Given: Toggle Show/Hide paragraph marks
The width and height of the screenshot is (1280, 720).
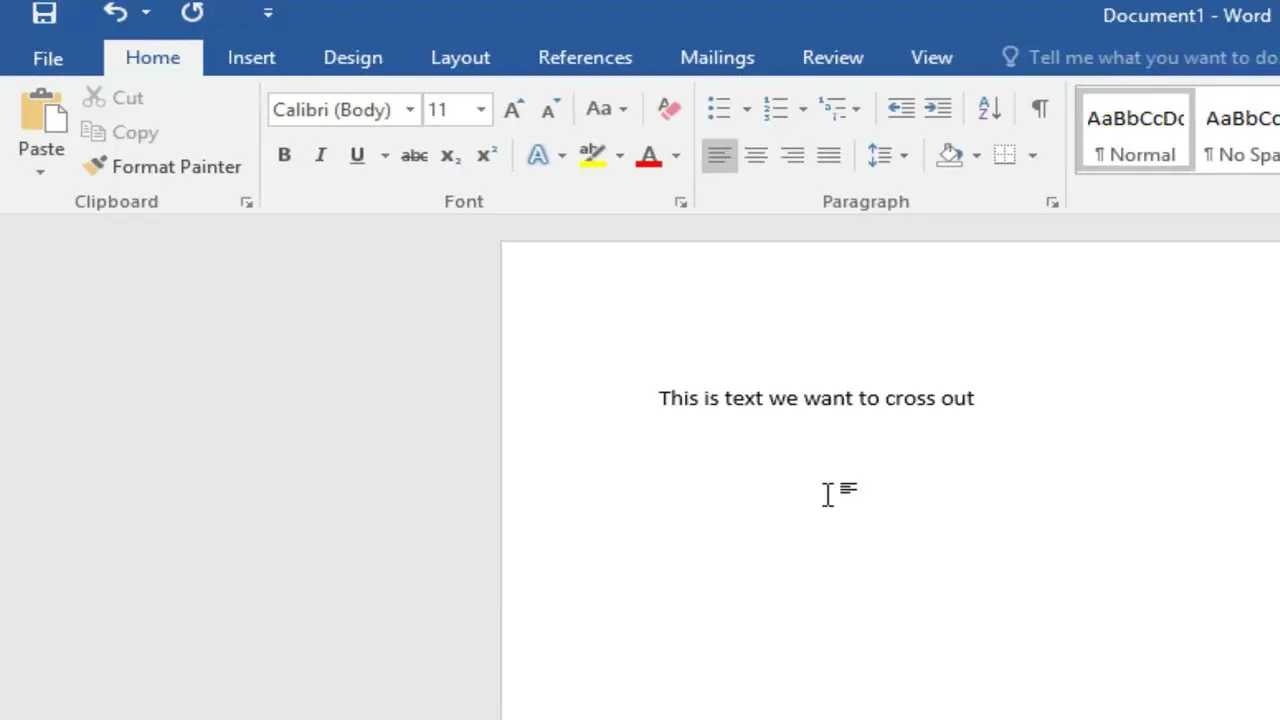Looking at the screenshot, I should (x=1040, y=109).
